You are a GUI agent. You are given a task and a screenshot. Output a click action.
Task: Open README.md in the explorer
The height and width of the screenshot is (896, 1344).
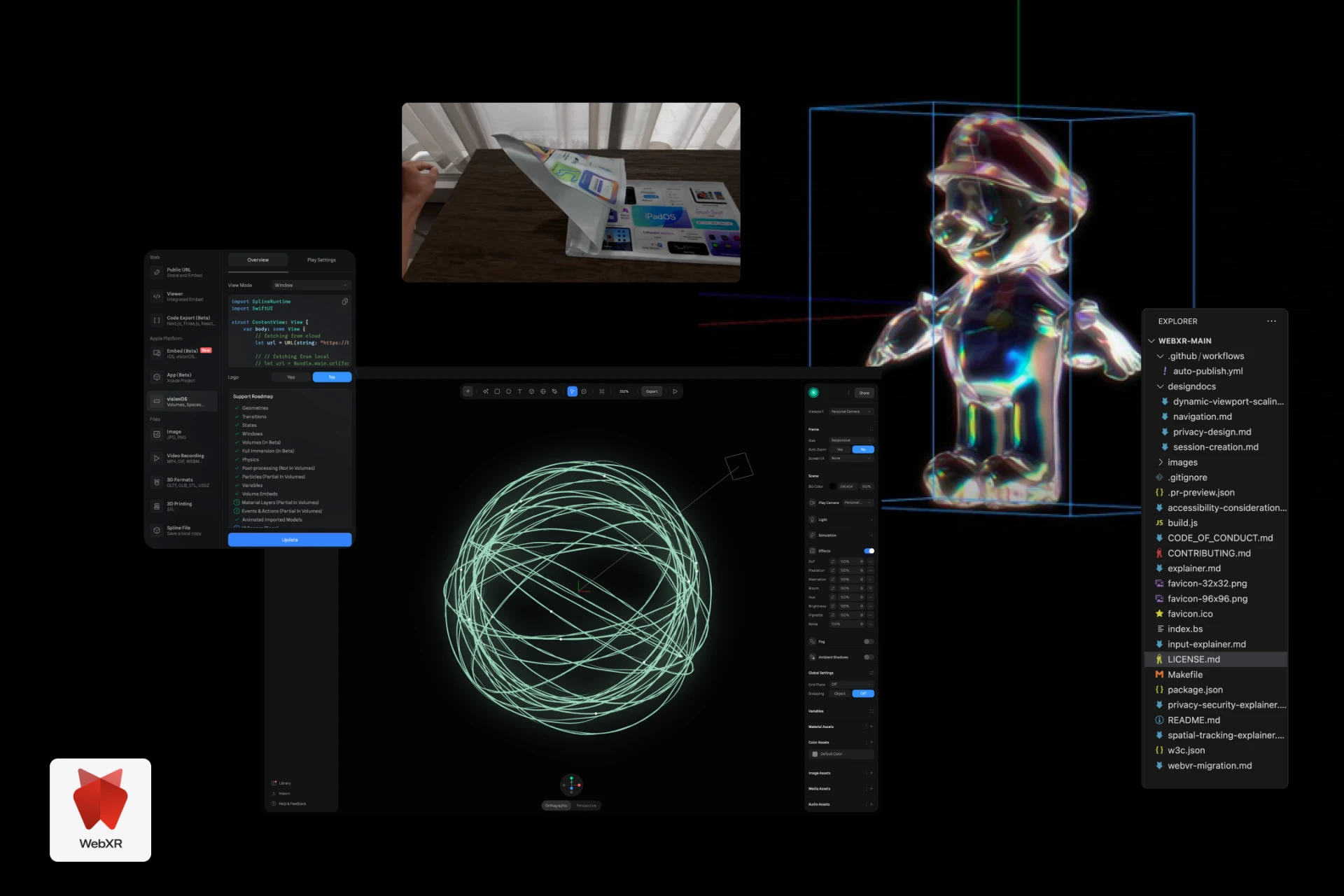[1216, 720]
